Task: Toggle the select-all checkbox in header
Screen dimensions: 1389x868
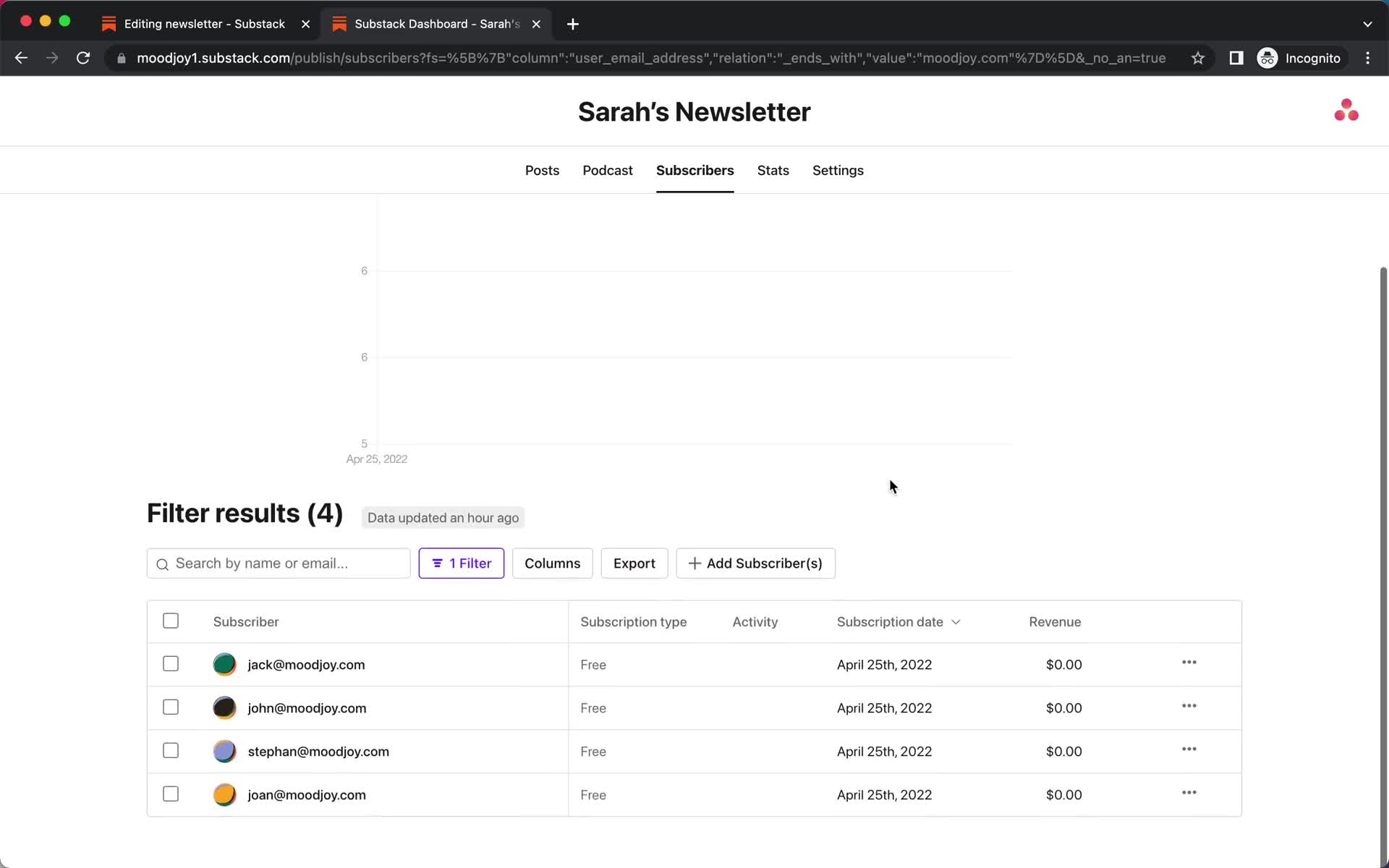Action: (171, 621)
